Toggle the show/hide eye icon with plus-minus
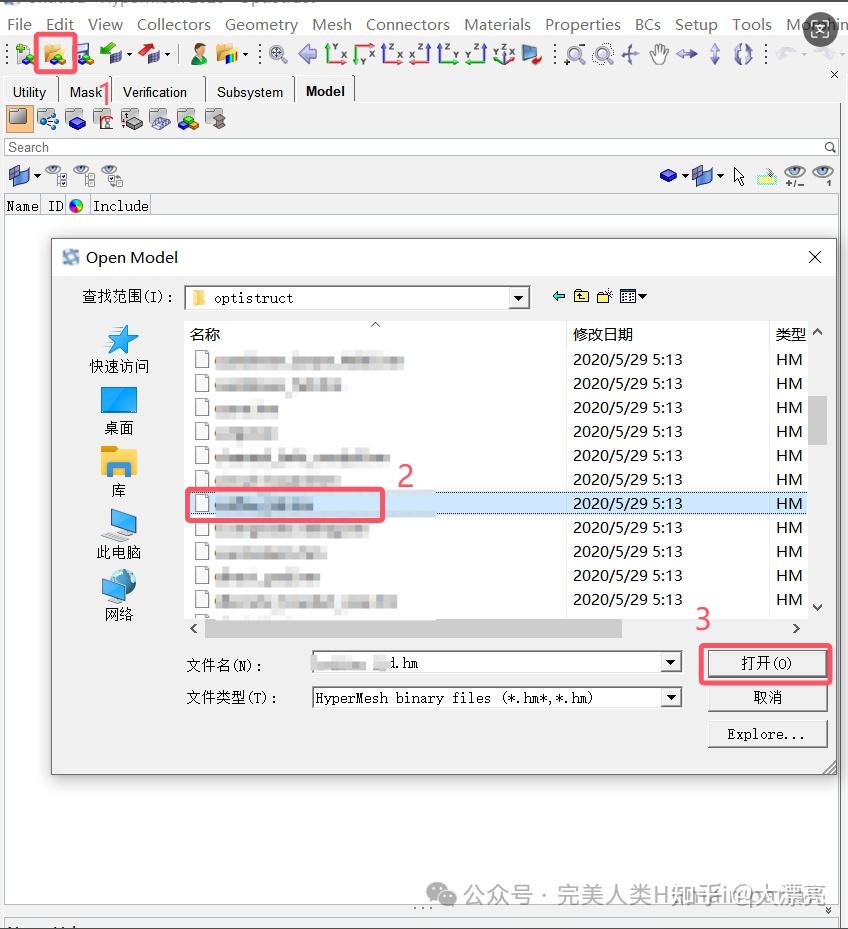This screenshot has height=929, width=848. pos(795,175)
